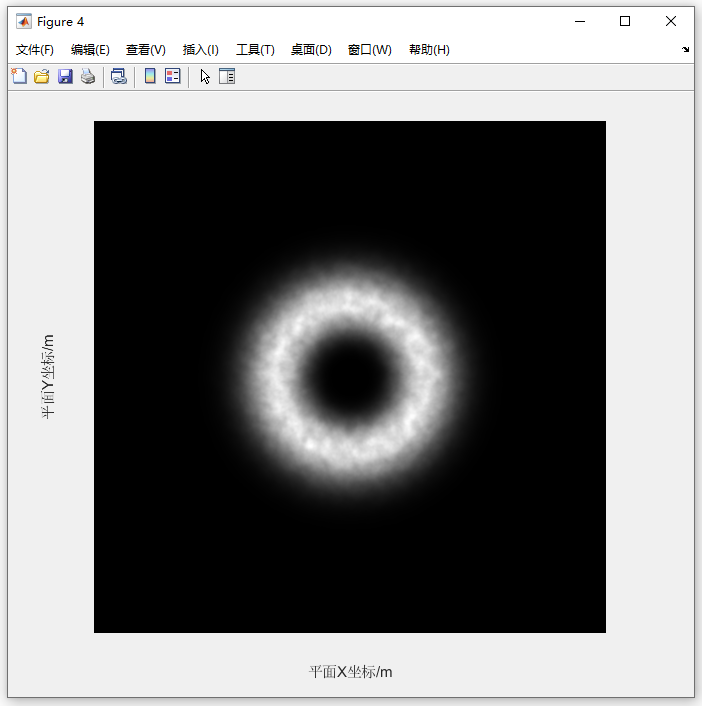Viewport: 702px width, 706px height.
Task: Click the New Figure toolbar icon
Action: click(19, 76)
